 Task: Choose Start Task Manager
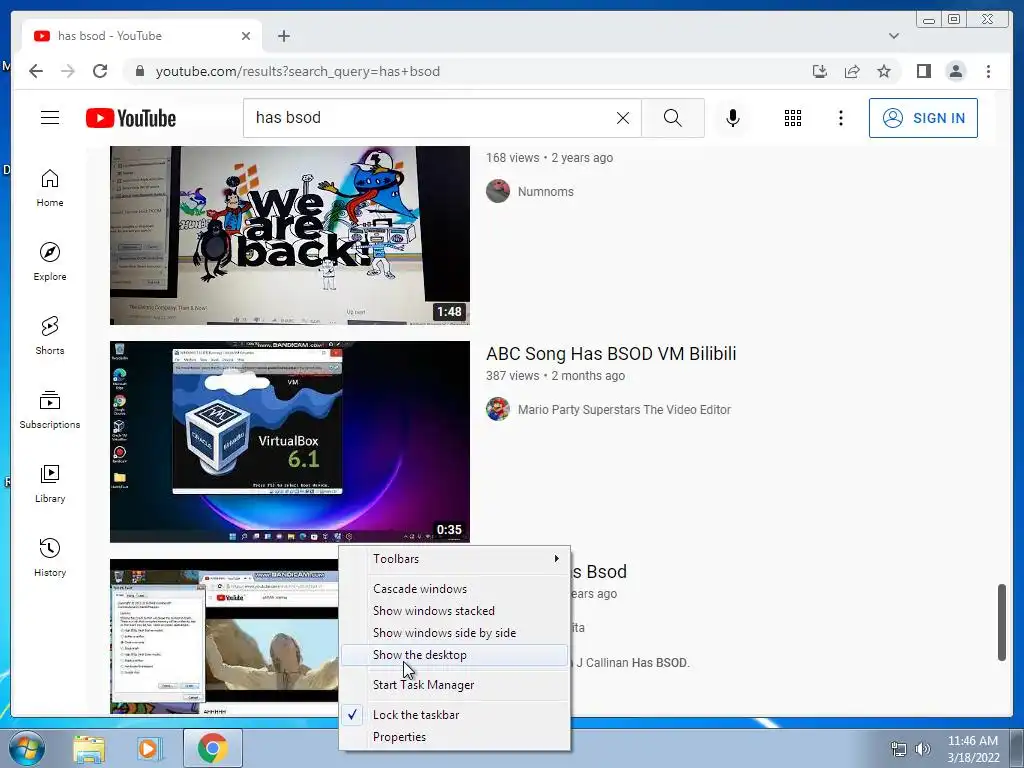coord(455,684)
